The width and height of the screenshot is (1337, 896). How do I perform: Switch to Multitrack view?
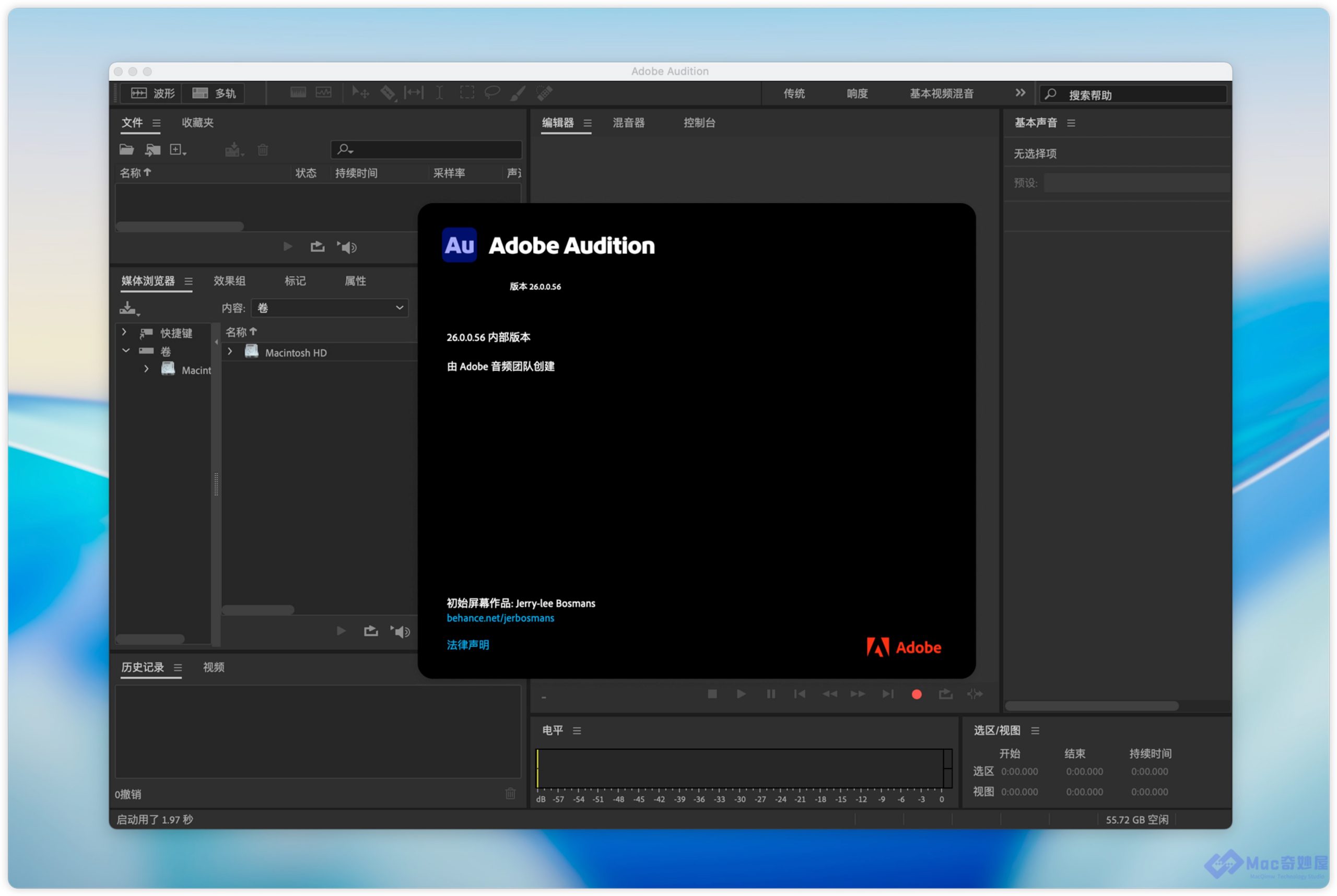(214, 93)
